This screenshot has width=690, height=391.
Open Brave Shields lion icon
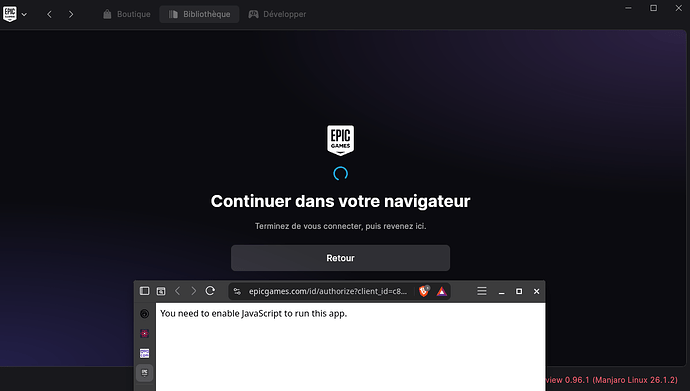[x=424, y=291]
